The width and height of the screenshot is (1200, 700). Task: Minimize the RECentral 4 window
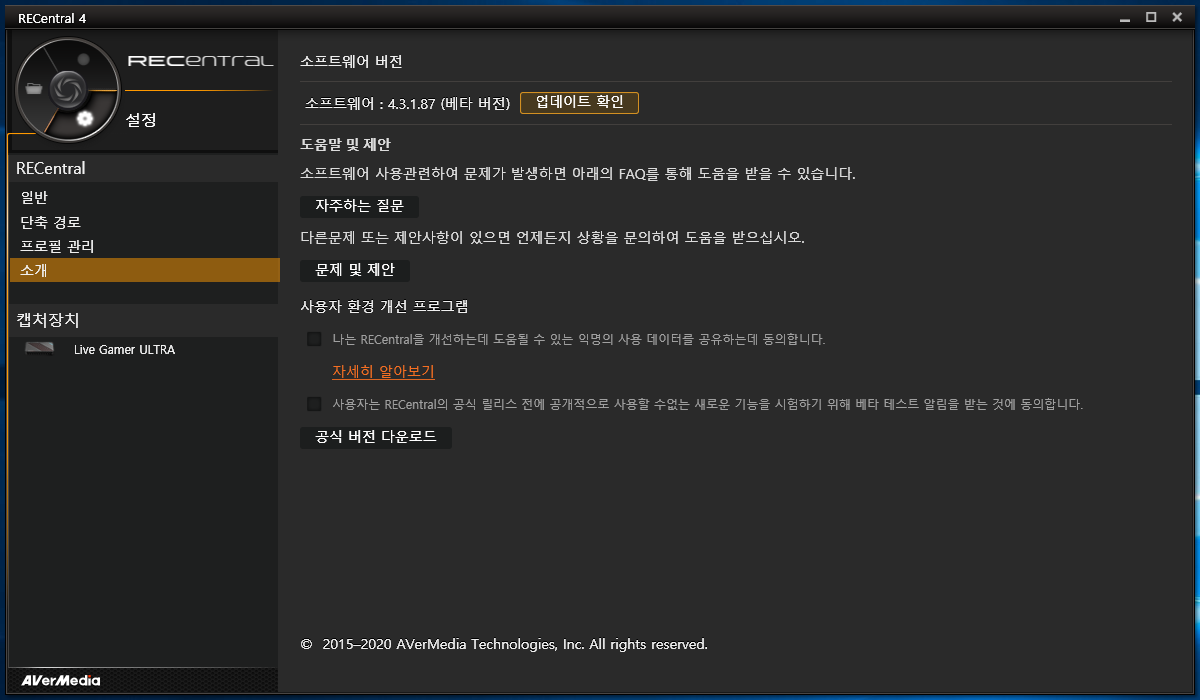(x=1125, y=17)
